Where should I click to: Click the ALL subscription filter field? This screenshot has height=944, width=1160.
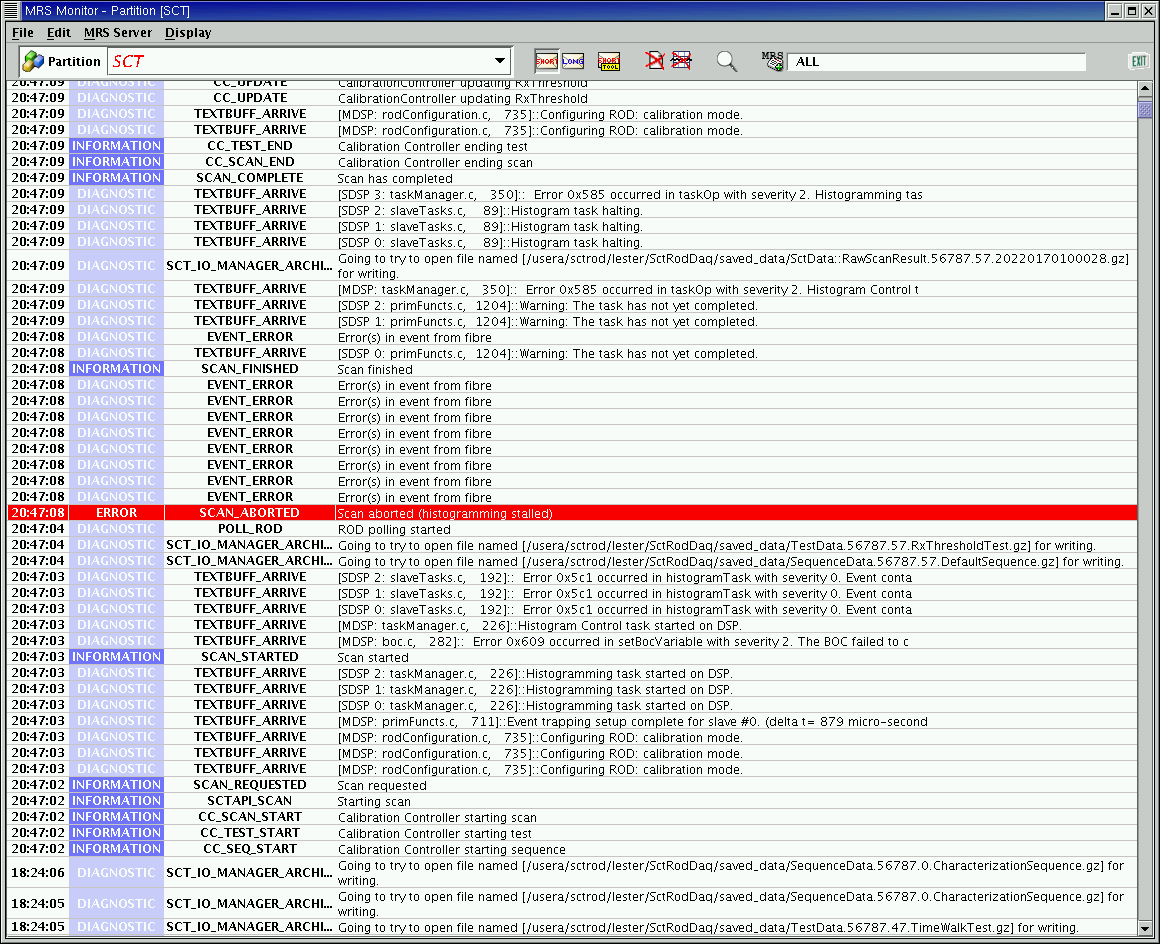(936, 62)
